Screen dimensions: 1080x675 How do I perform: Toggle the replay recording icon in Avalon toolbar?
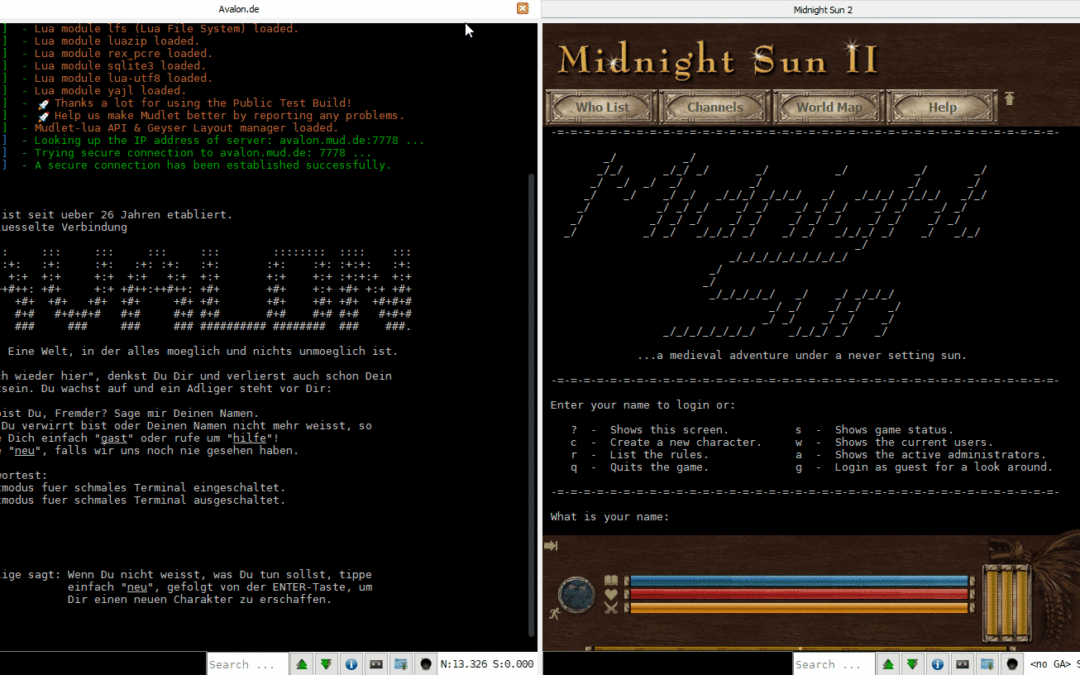coord(376,664)
